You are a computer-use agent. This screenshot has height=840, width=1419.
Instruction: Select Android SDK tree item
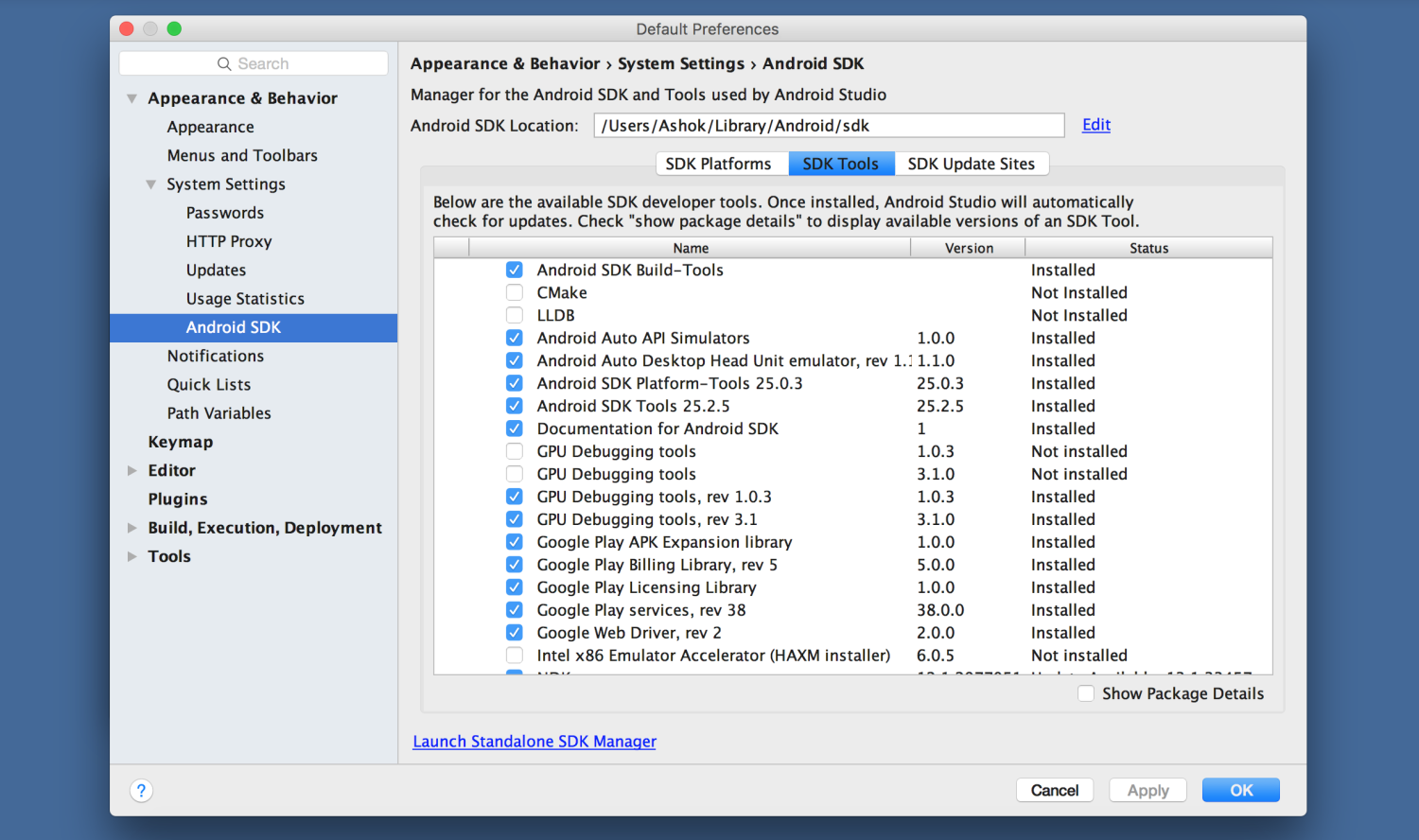254,327
